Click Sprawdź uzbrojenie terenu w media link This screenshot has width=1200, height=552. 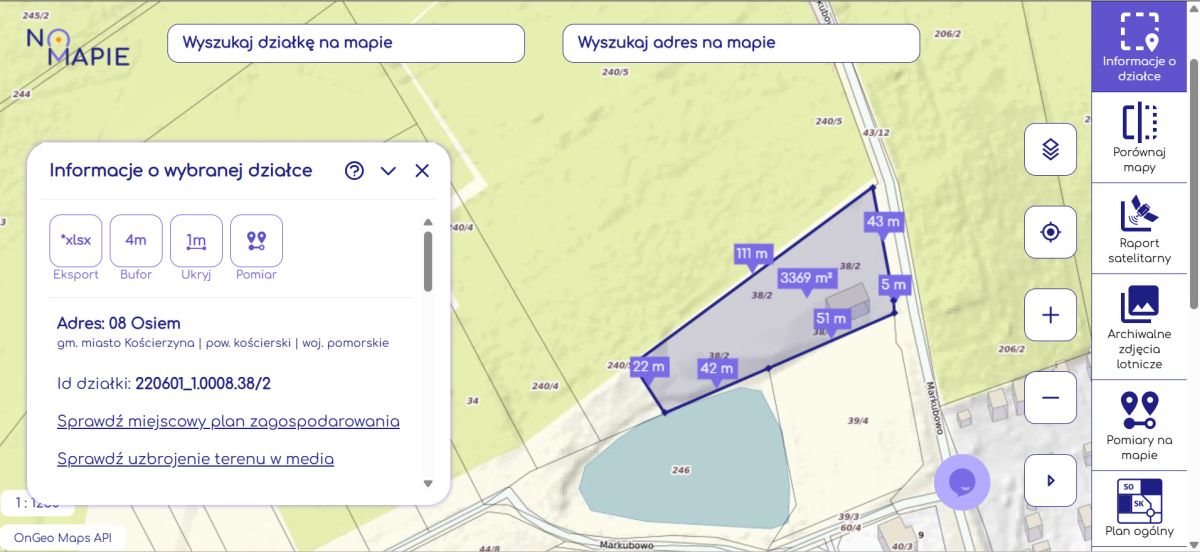click(195, 459)
